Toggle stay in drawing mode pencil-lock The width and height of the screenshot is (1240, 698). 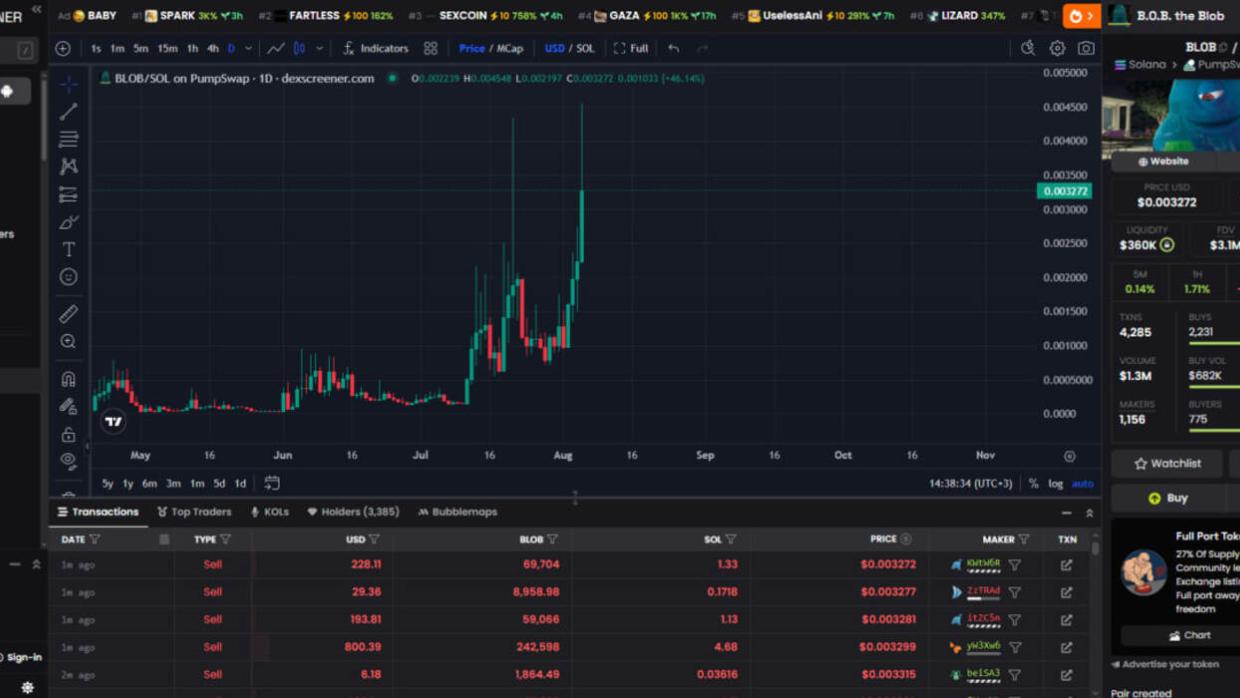(x=68, y=406)
